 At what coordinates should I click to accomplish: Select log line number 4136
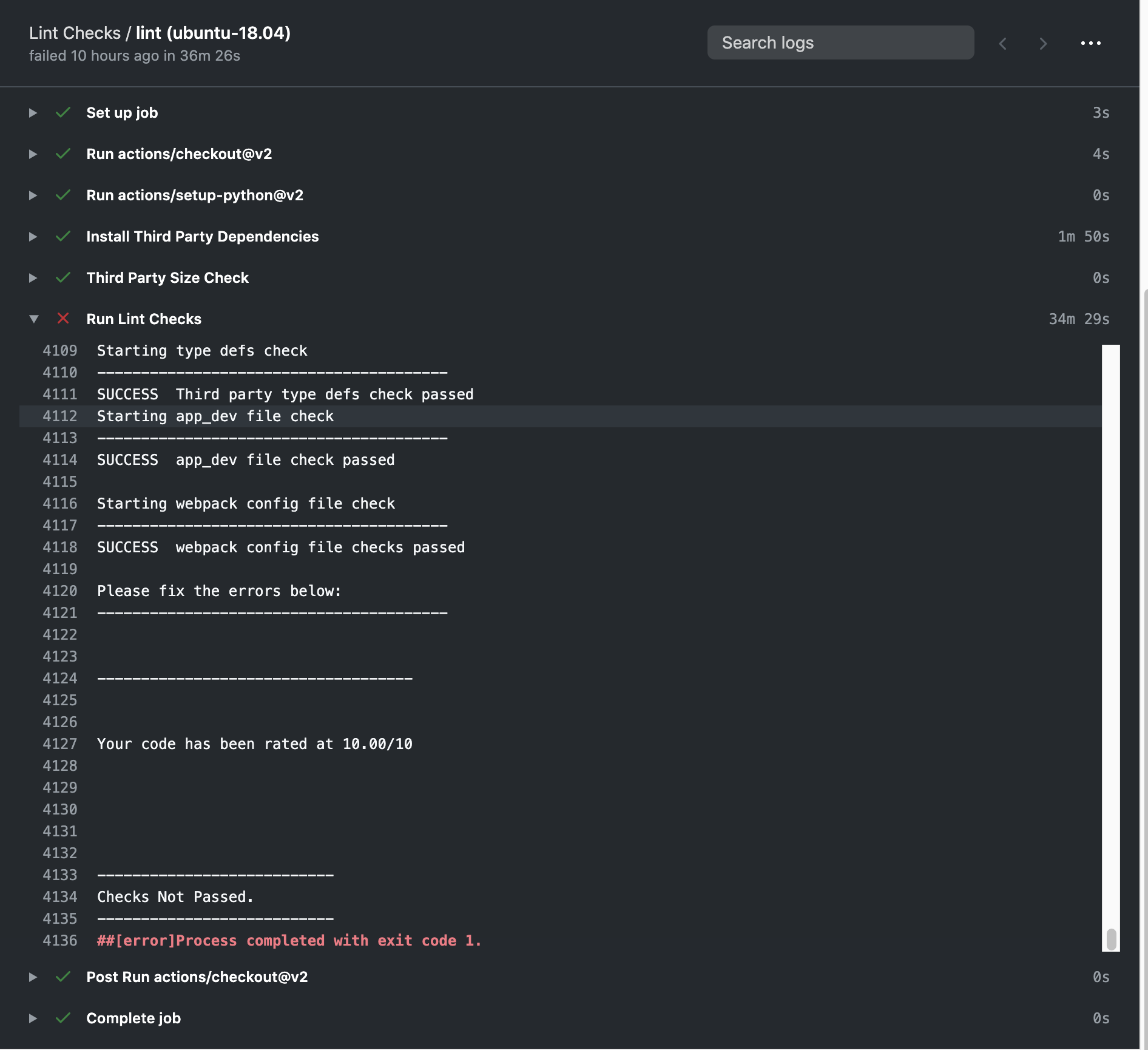[x=60, y=941]
